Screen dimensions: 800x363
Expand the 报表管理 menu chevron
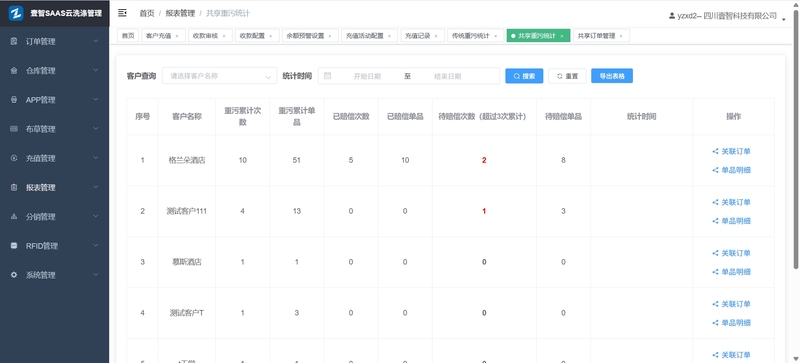click(96, 187)
